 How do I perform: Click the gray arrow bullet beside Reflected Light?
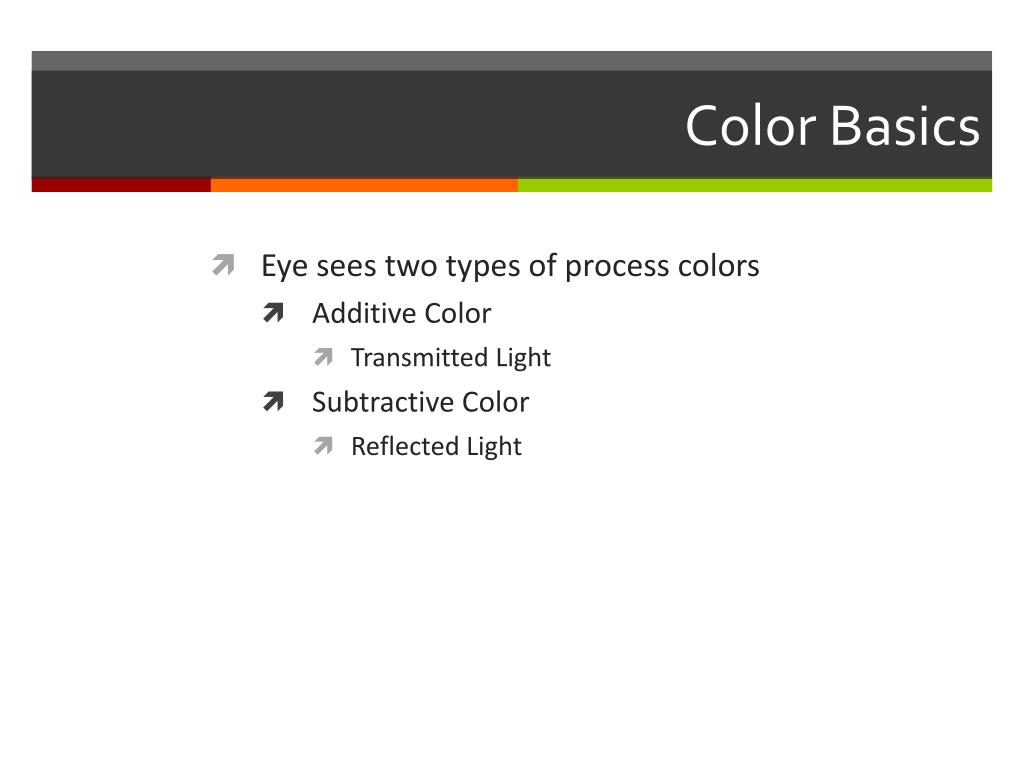click(x=323, y=445)
